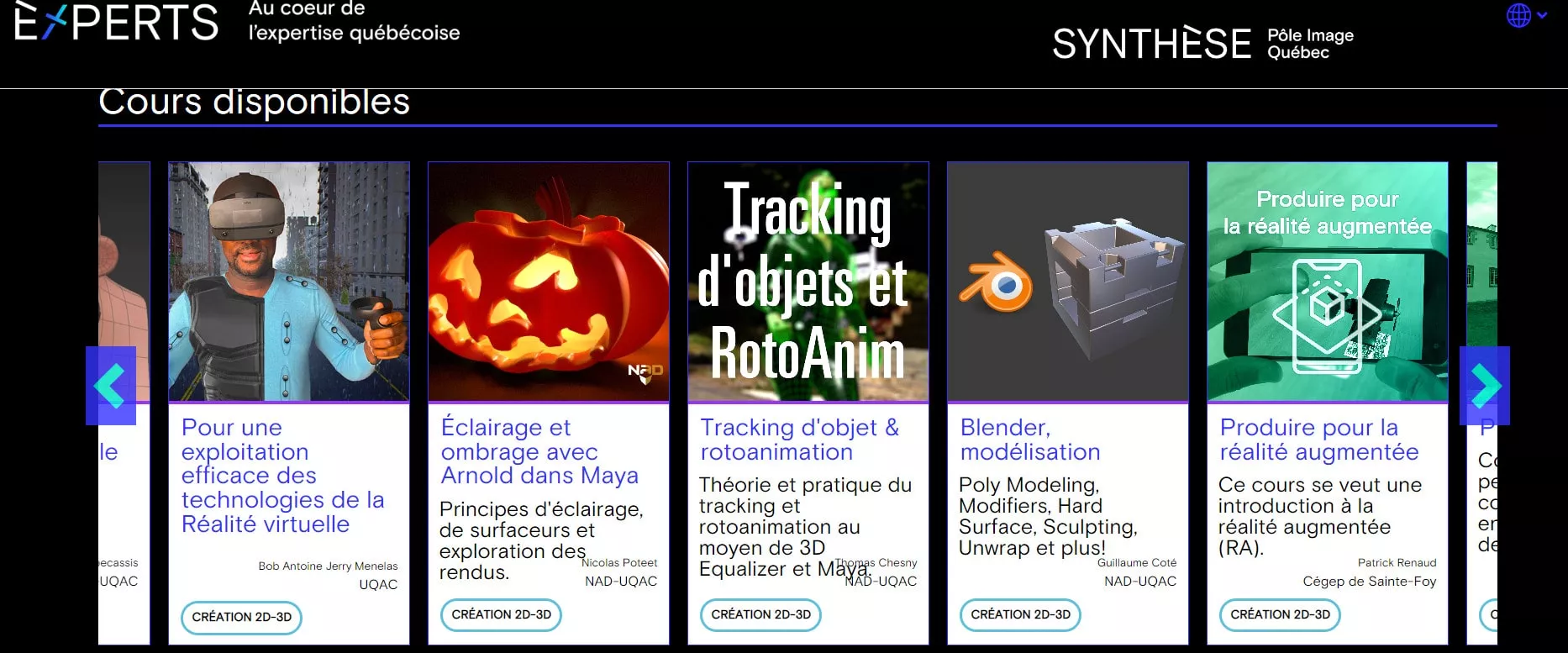Click CRÉATION 2D-3D tag on Tracking card
1568x653 pixels.
tap(760, 614)
